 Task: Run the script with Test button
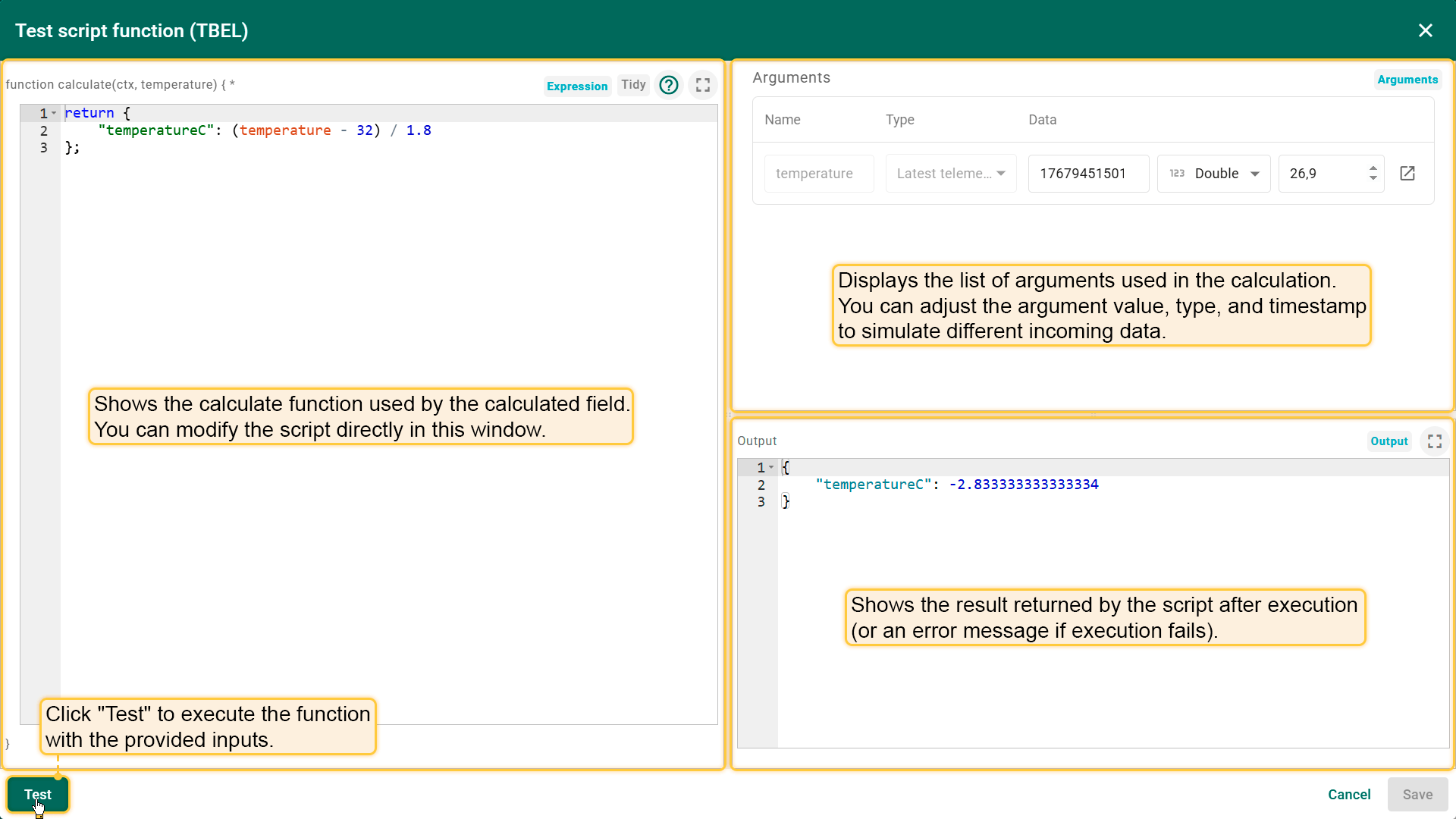pyautogui.click(x=38, y=794)
